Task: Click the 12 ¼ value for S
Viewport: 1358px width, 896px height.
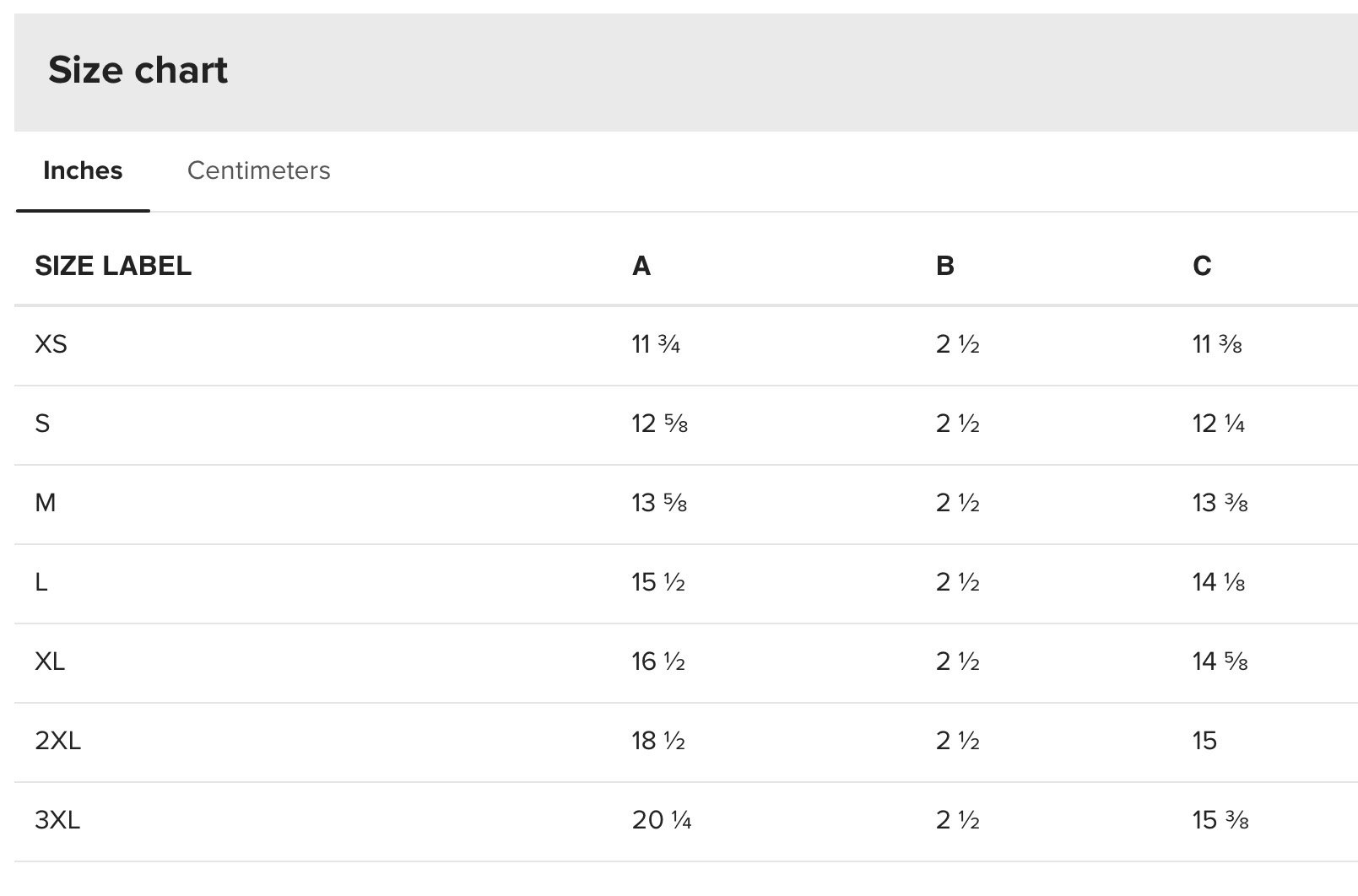Action: click(1219, 424)
